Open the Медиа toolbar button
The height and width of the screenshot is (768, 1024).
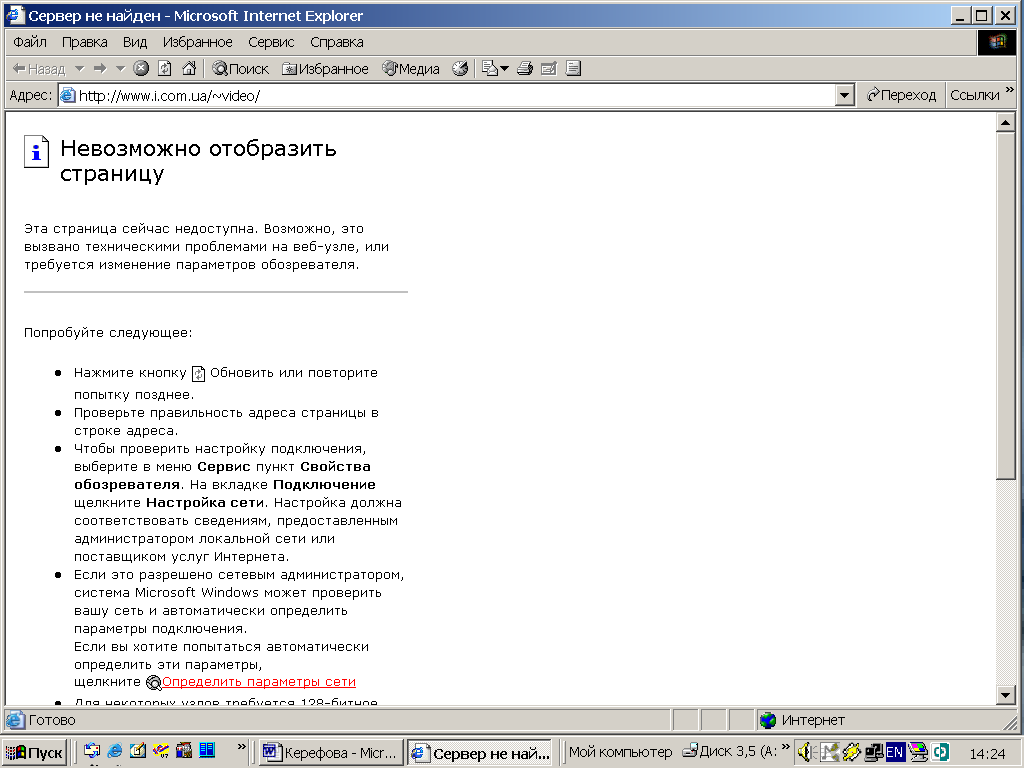click(x=411, y=69)
